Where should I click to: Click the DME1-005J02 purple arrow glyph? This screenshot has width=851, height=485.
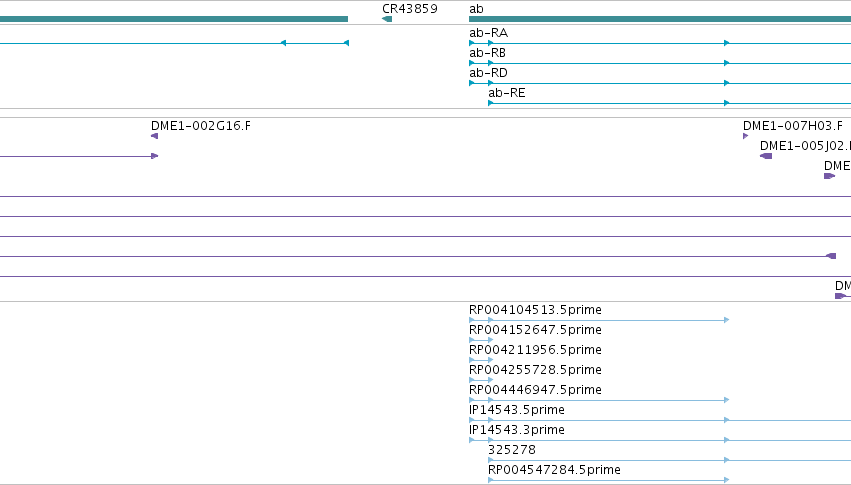[766, 156]
